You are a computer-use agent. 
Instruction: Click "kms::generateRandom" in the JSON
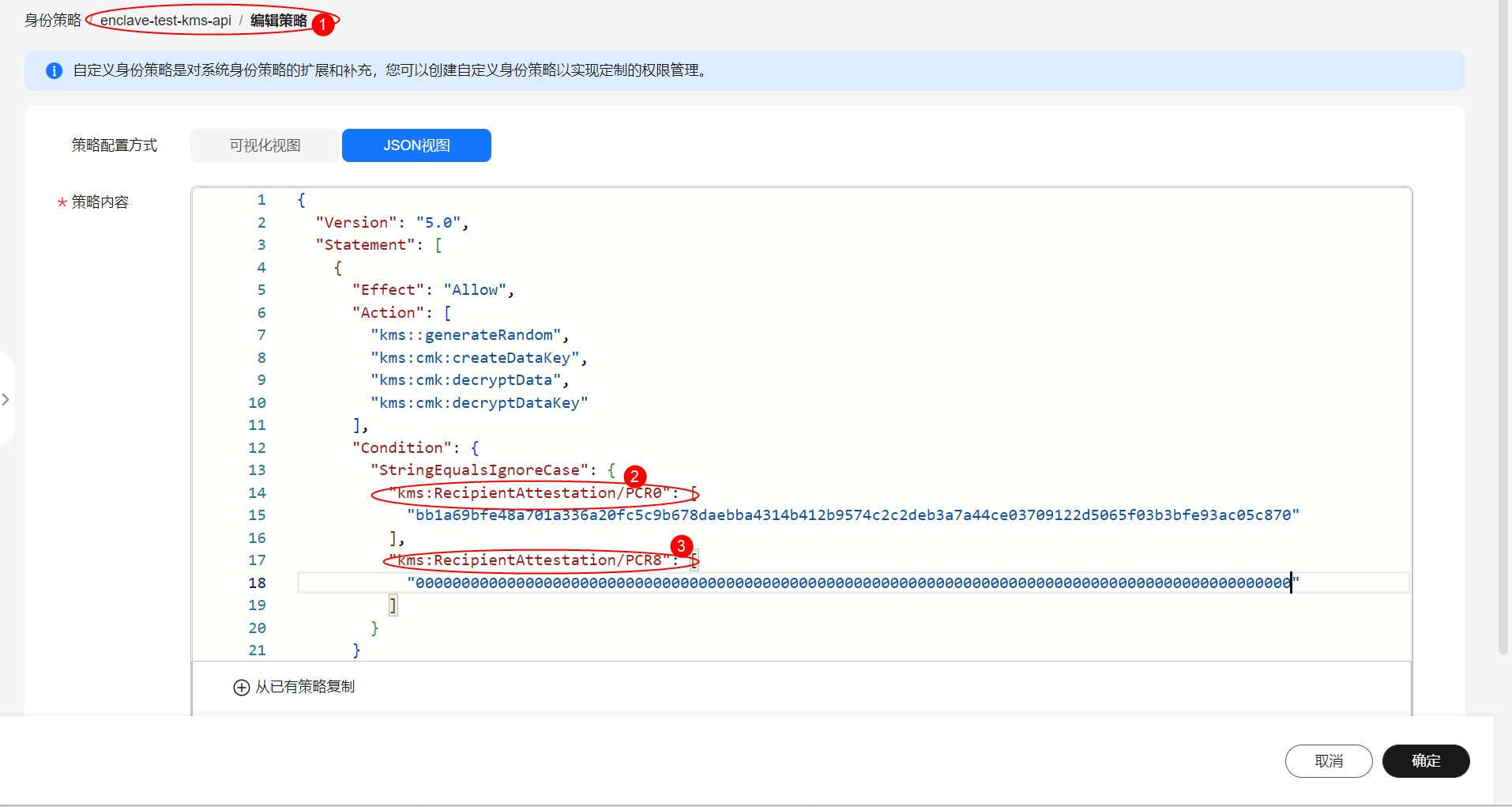(466, 335)
